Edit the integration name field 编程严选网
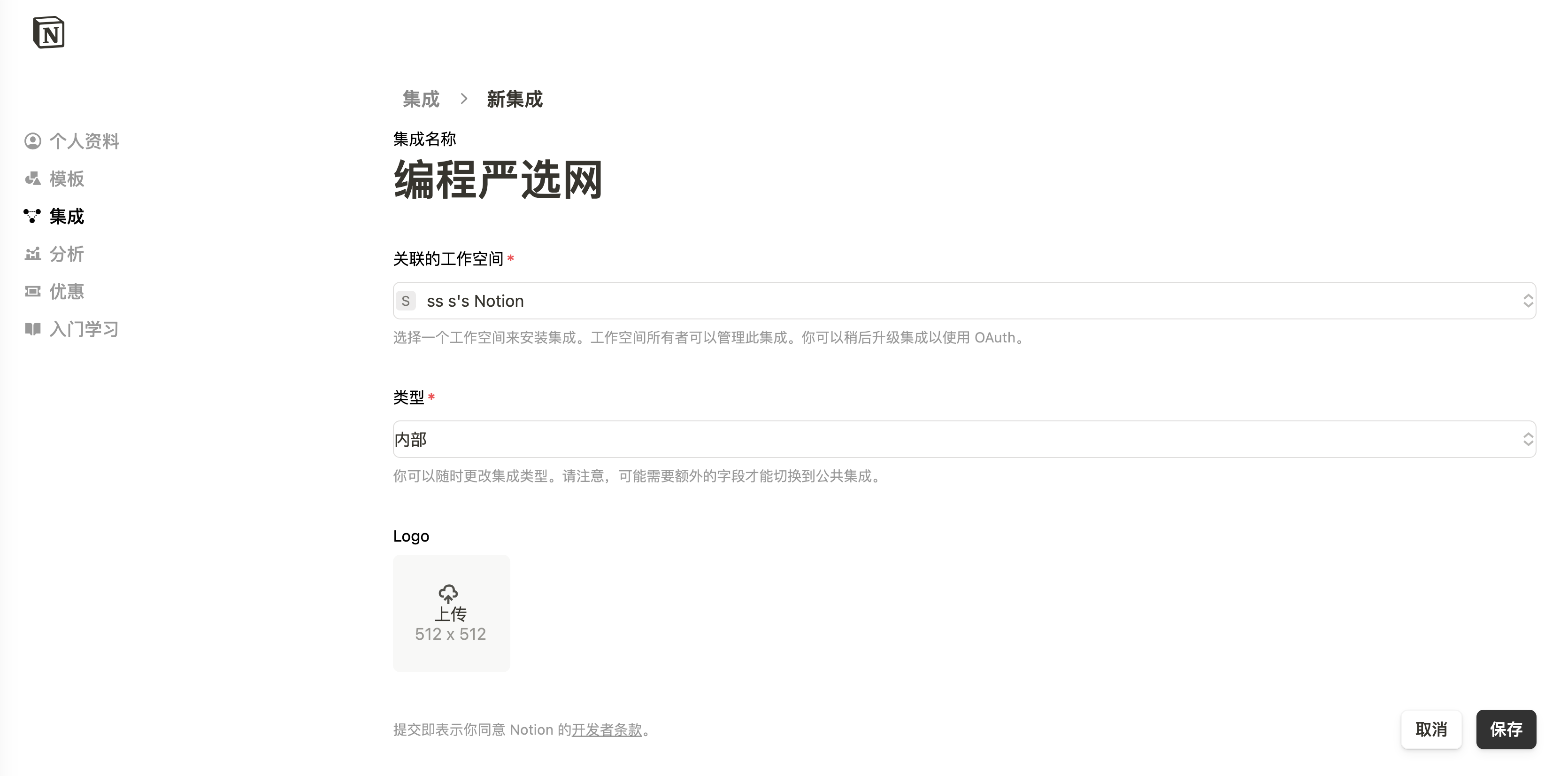Viewport: 1568px width, 776px height. [x=498, y=180]
